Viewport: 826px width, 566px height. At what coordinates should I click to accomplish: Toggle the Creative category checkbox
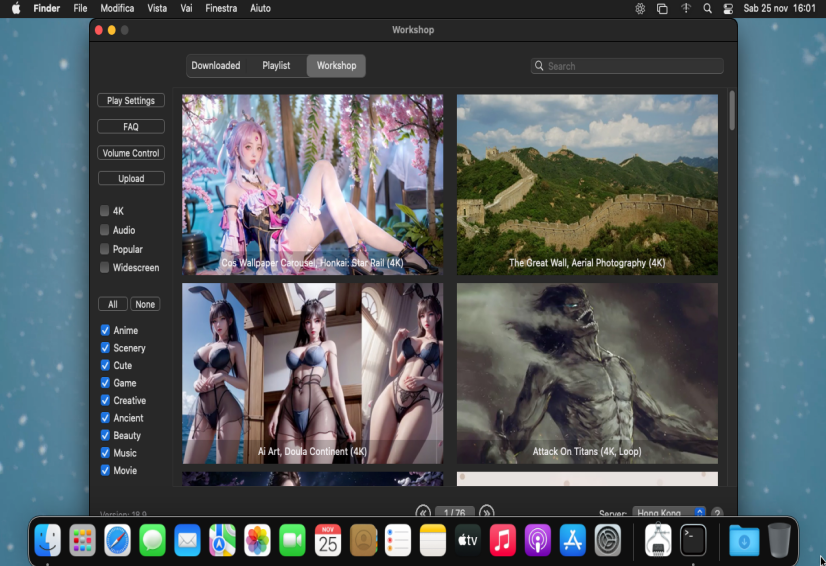105,401
